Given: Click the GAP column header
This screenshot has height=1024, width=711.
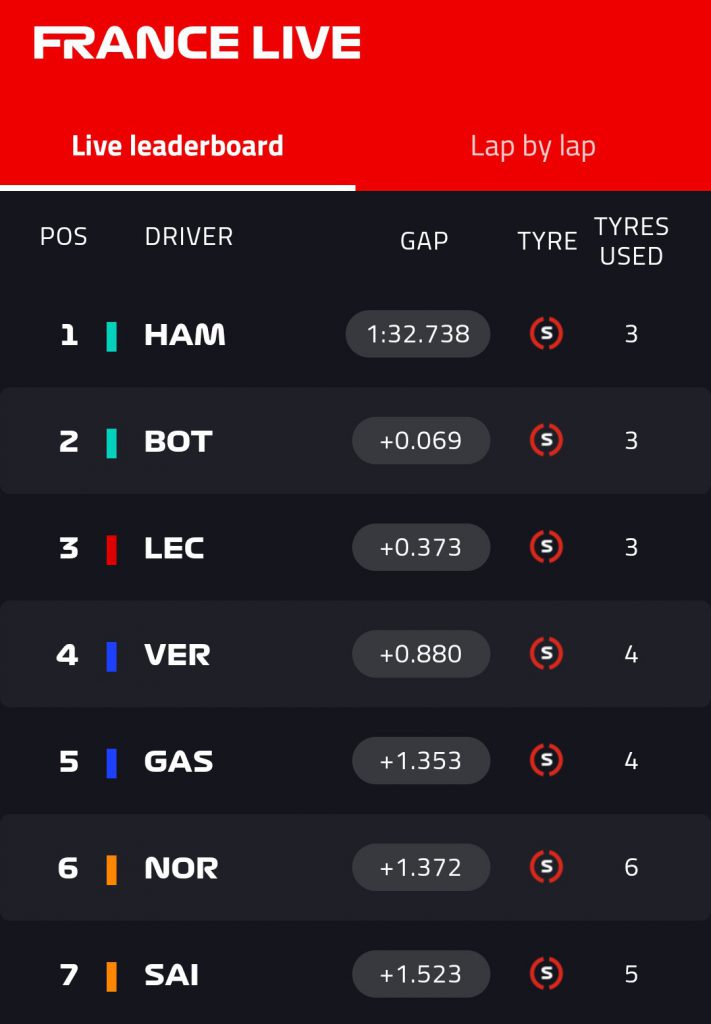Looking at the screenshot, I should click(x=424, y=241).
